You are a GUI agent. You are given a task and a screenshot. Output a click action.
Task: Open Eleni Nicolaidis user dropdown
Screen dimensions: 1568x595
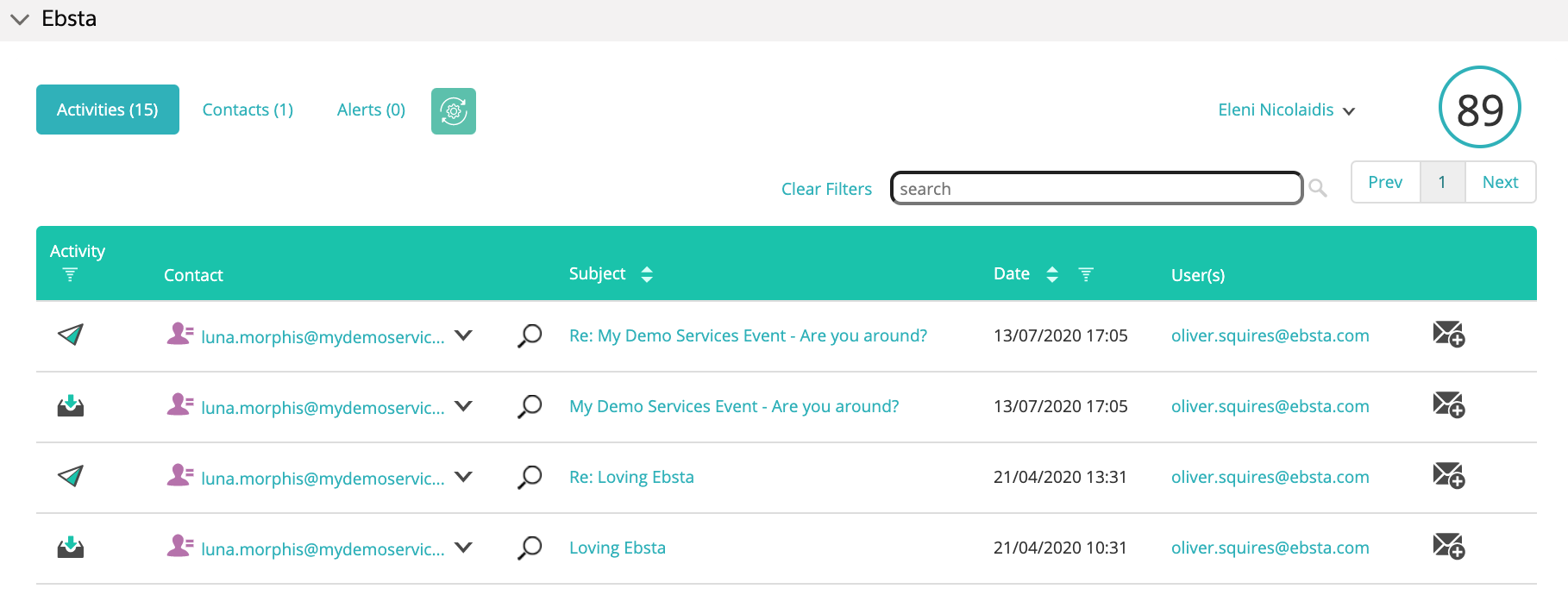(x=1285, y=110)
